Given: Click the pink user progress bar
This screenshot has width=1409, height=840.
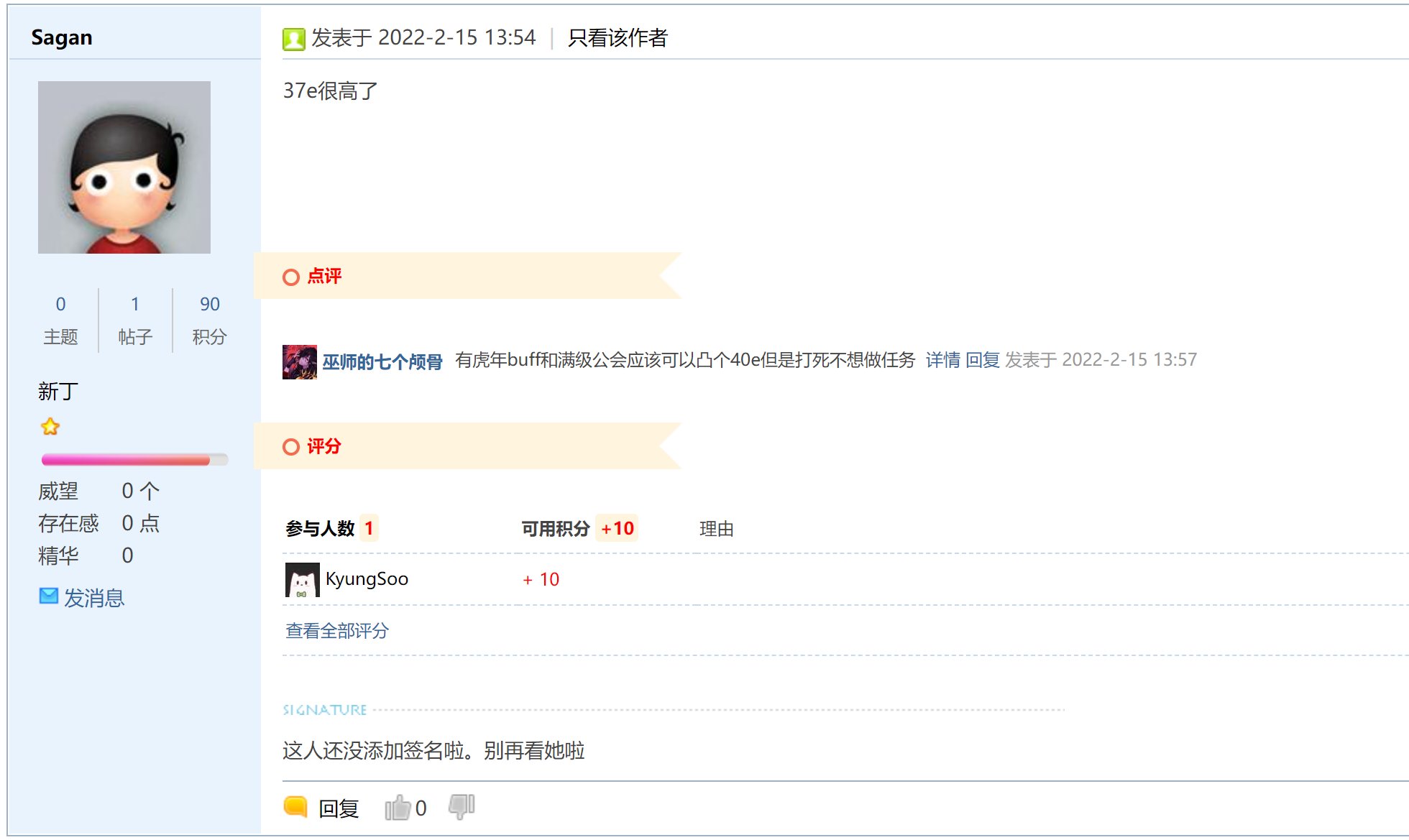Looking at the screenshot, I should pos(134,460).
